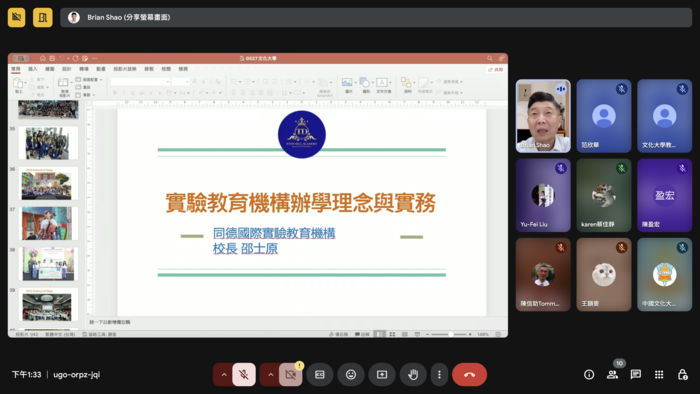Viewport: 700px width, 394px height.
Task: Click the notes area 按一下以新增備忘稿
Action: pos(110,322)
